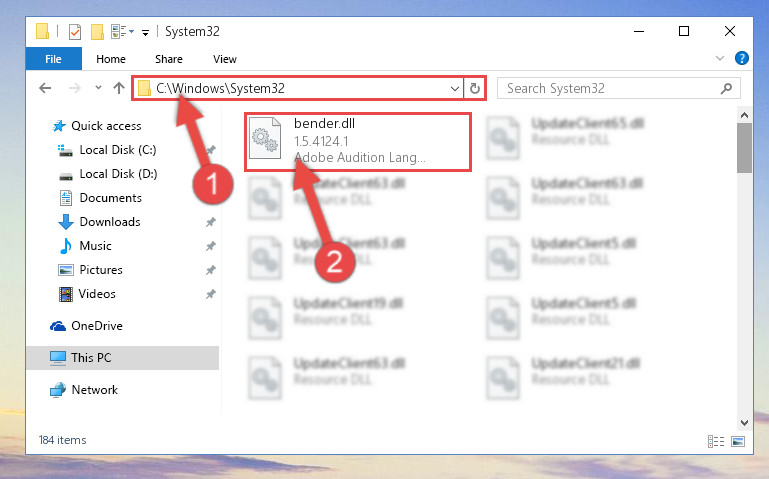Click Properties icon in quick access toolbar
The height and width of the screenshot is (479, 769).
(75, 32)
